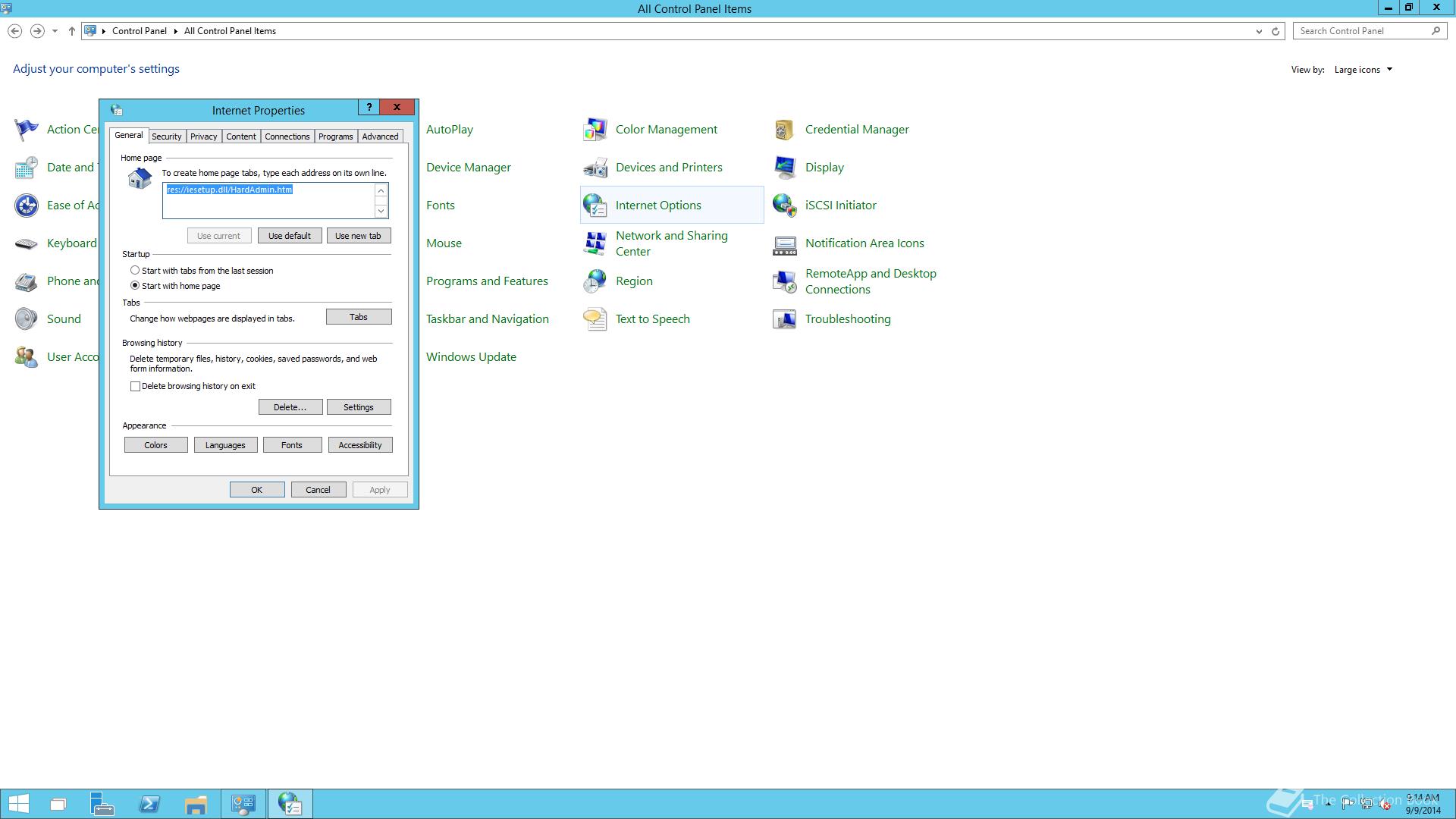Click the Colors appearance button

(x=156, y=445)
